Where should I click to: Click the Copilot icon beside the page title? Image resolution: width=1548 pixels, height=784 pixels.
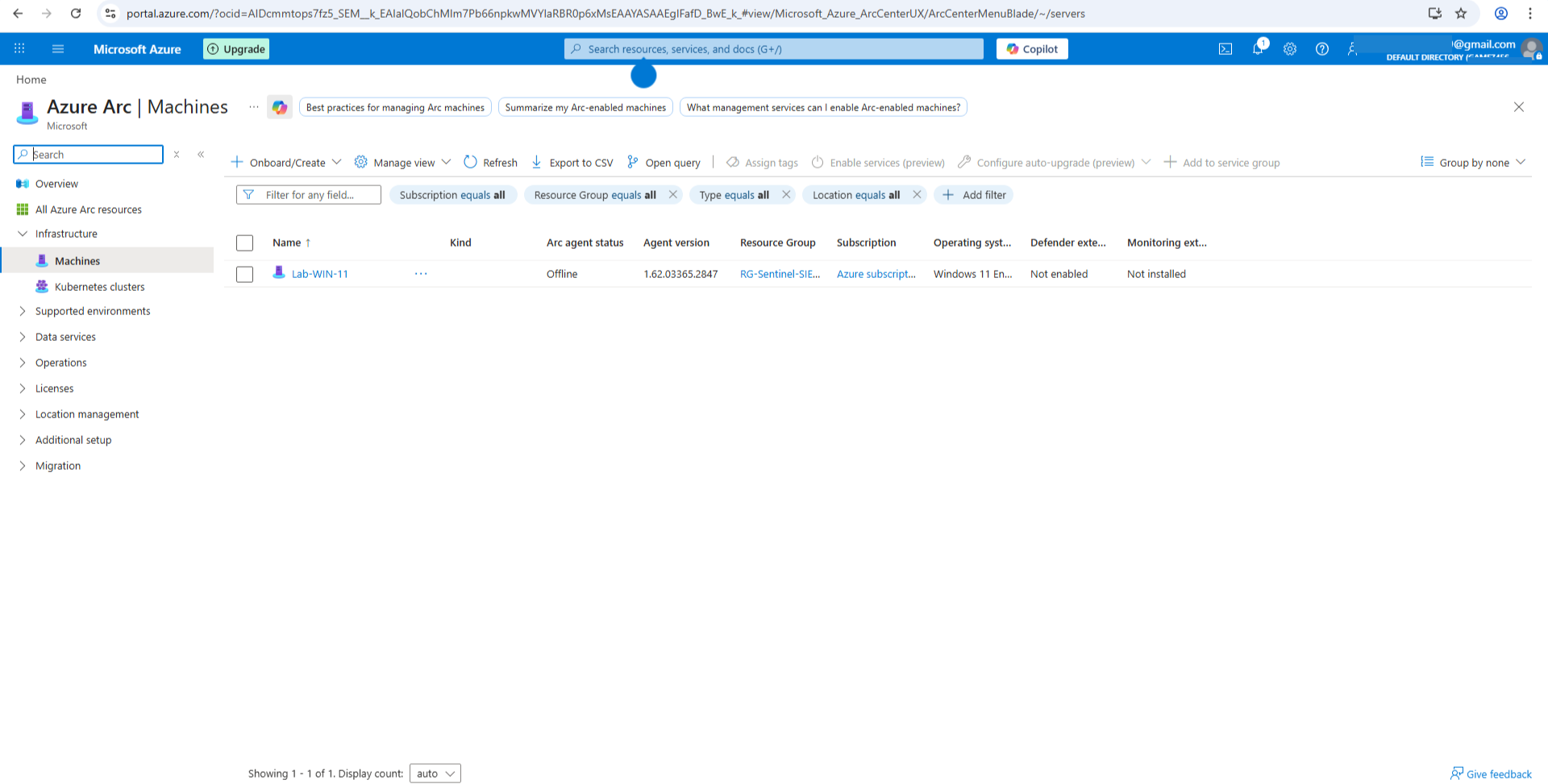280,107
